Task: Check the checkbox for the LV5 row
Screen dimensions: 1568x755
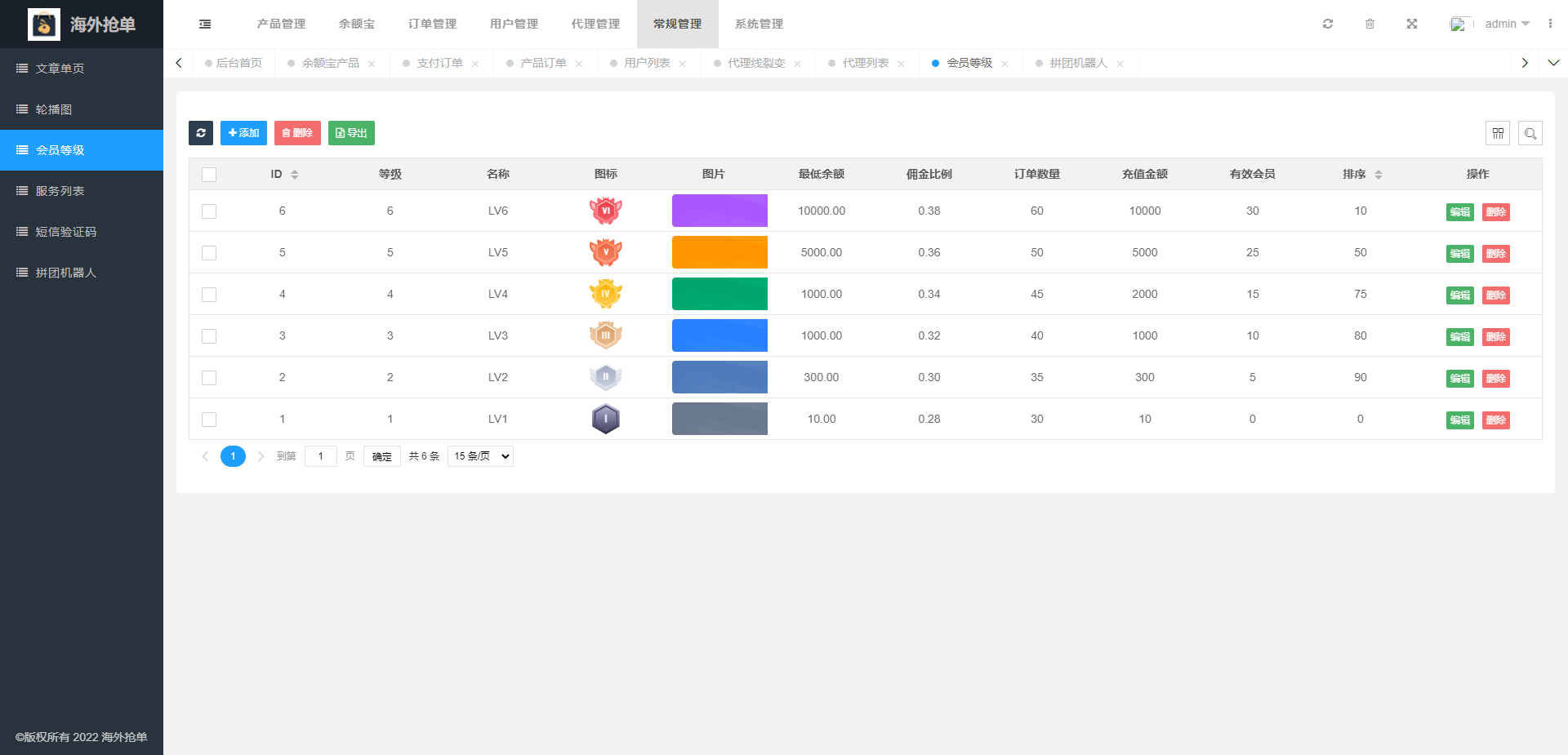Action: click(209, 253)
